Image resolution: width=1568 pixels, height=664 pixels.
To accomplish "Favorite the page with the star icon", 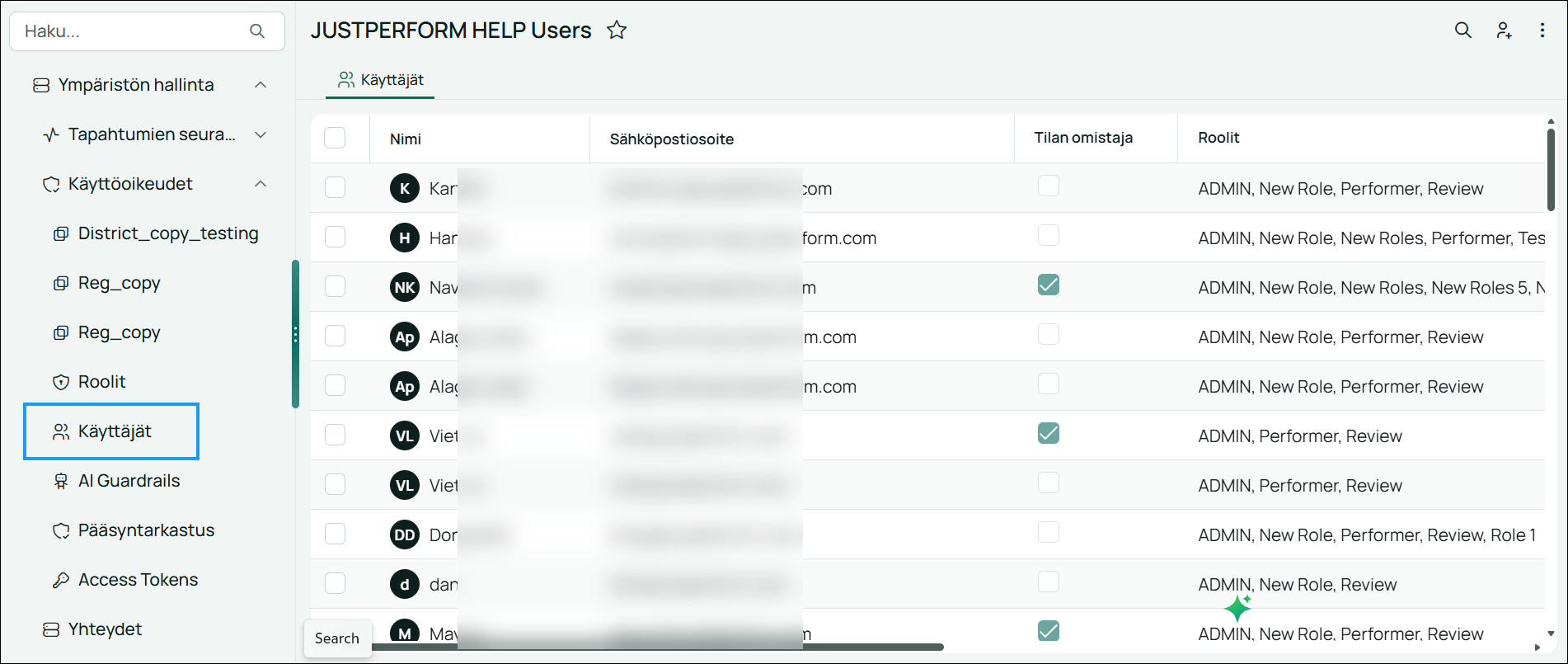I will click(617, 31).
